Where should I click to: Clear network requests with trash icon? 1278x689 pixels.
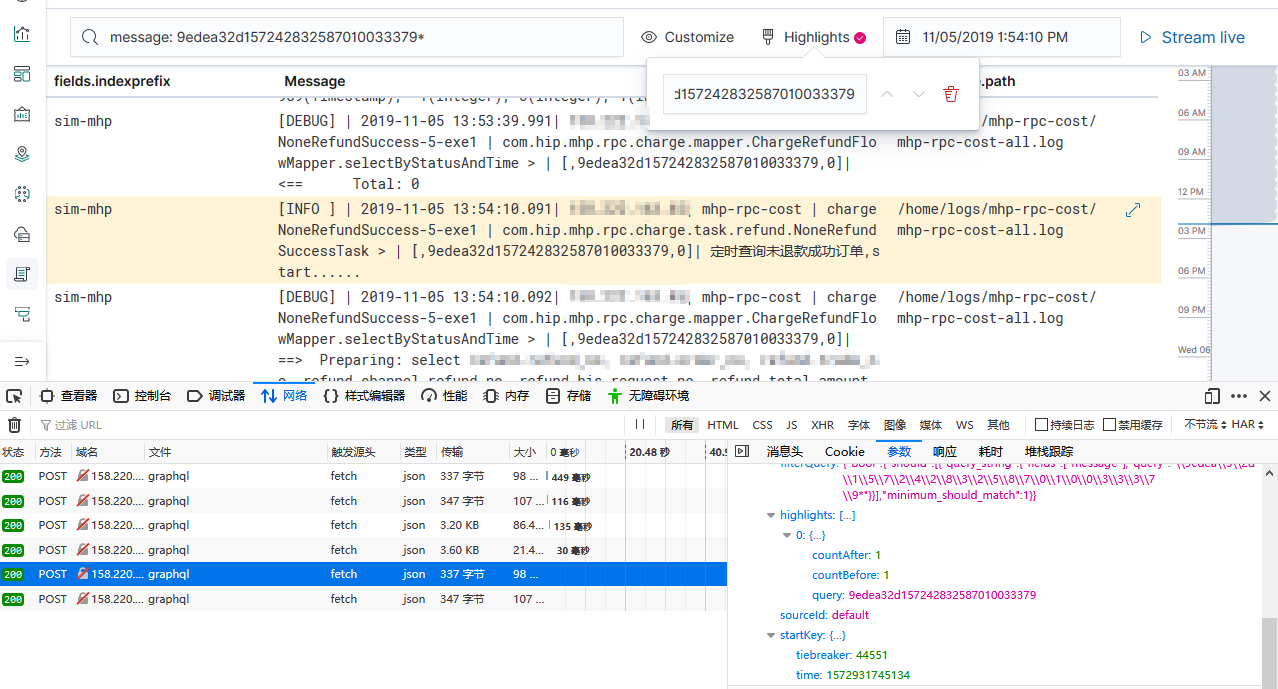click(15, 425)
